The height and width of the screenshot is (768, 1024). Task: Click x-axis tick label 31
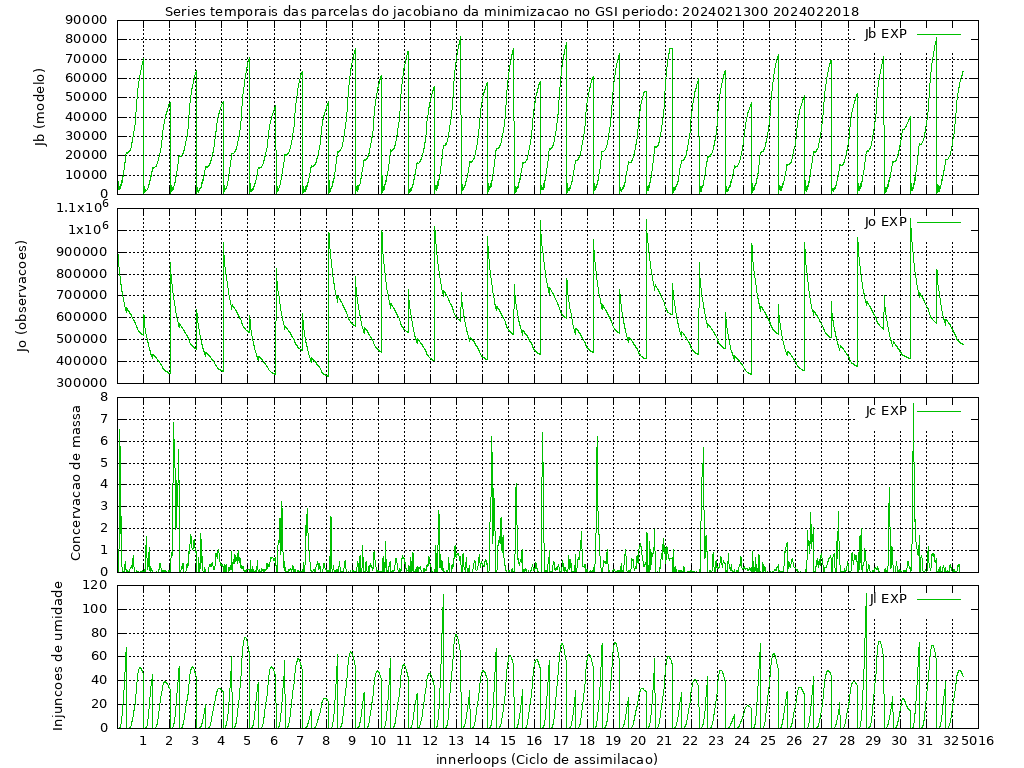pos(925,741)
